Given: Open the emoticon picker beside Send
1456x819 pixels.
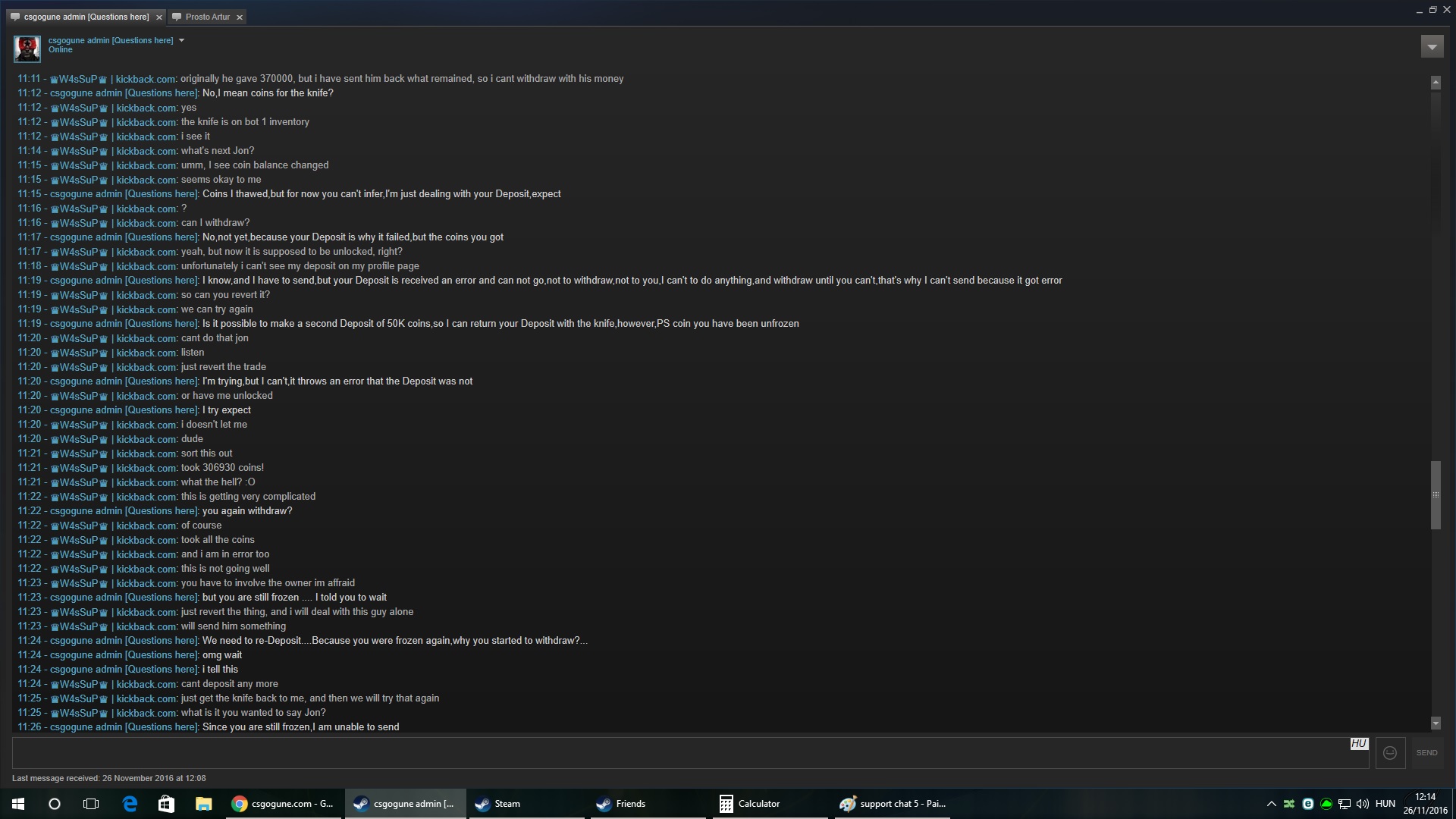Looking at the screenshot, I should pyautogui.click(x=1390, y=753).
